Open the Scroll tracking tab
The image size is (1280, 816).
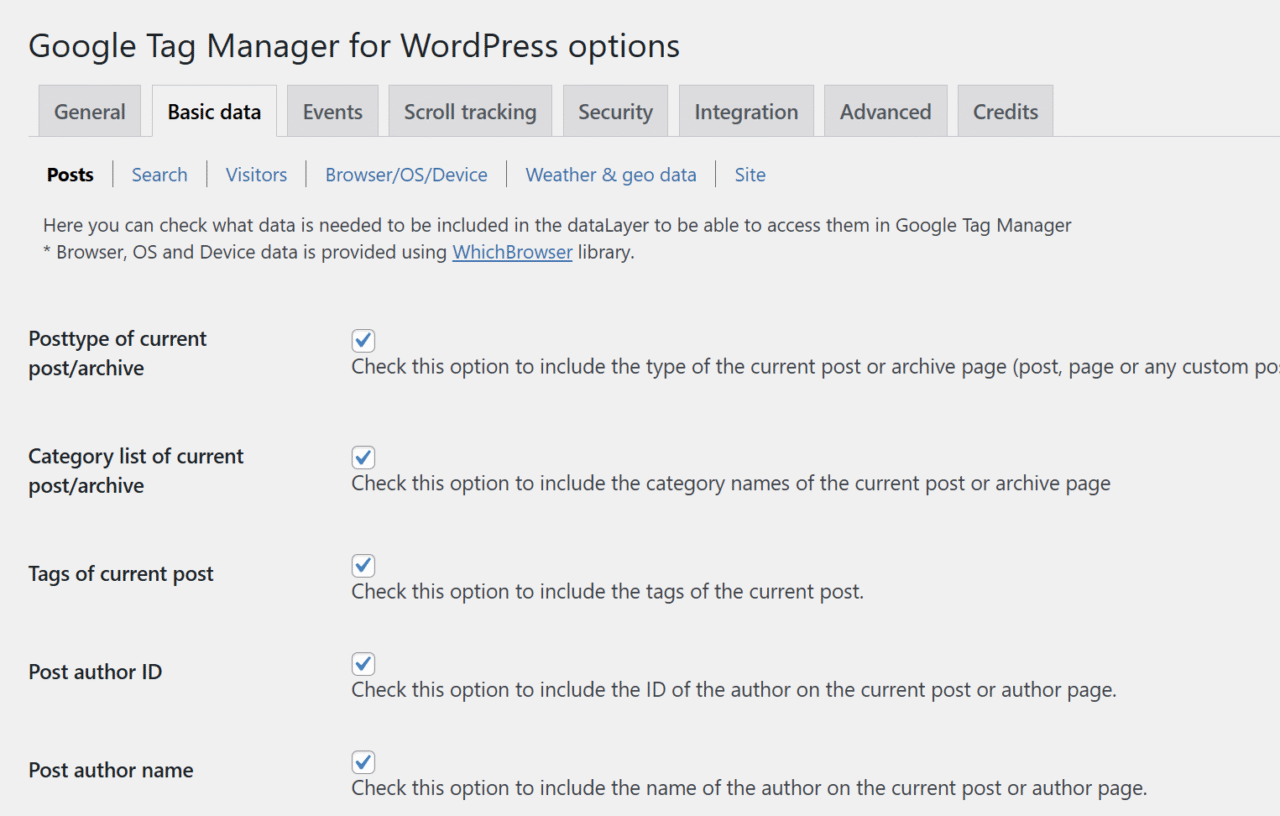[470, 111]
